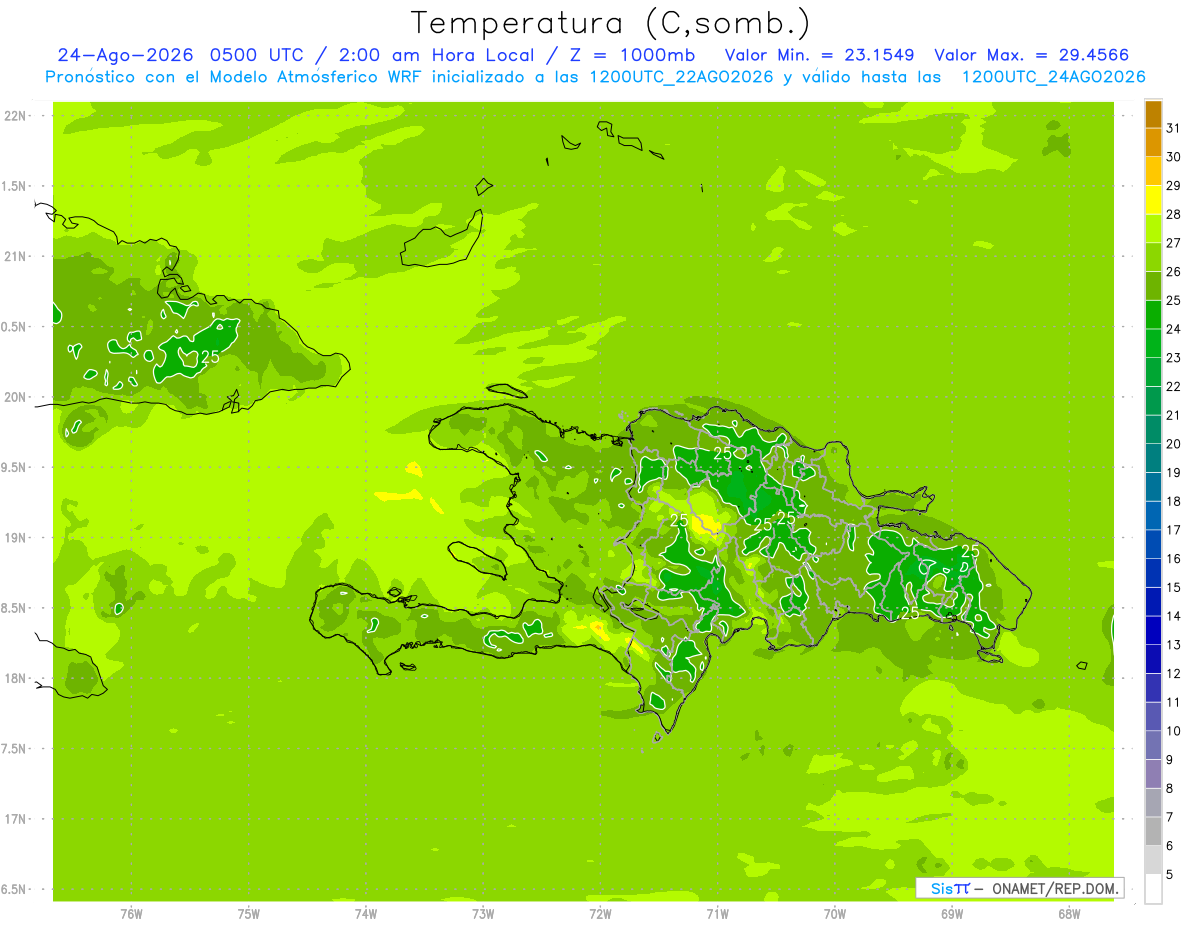Click the 'Sisπ' logo text
The image size is (1200, 927).
tap(949, 888)
